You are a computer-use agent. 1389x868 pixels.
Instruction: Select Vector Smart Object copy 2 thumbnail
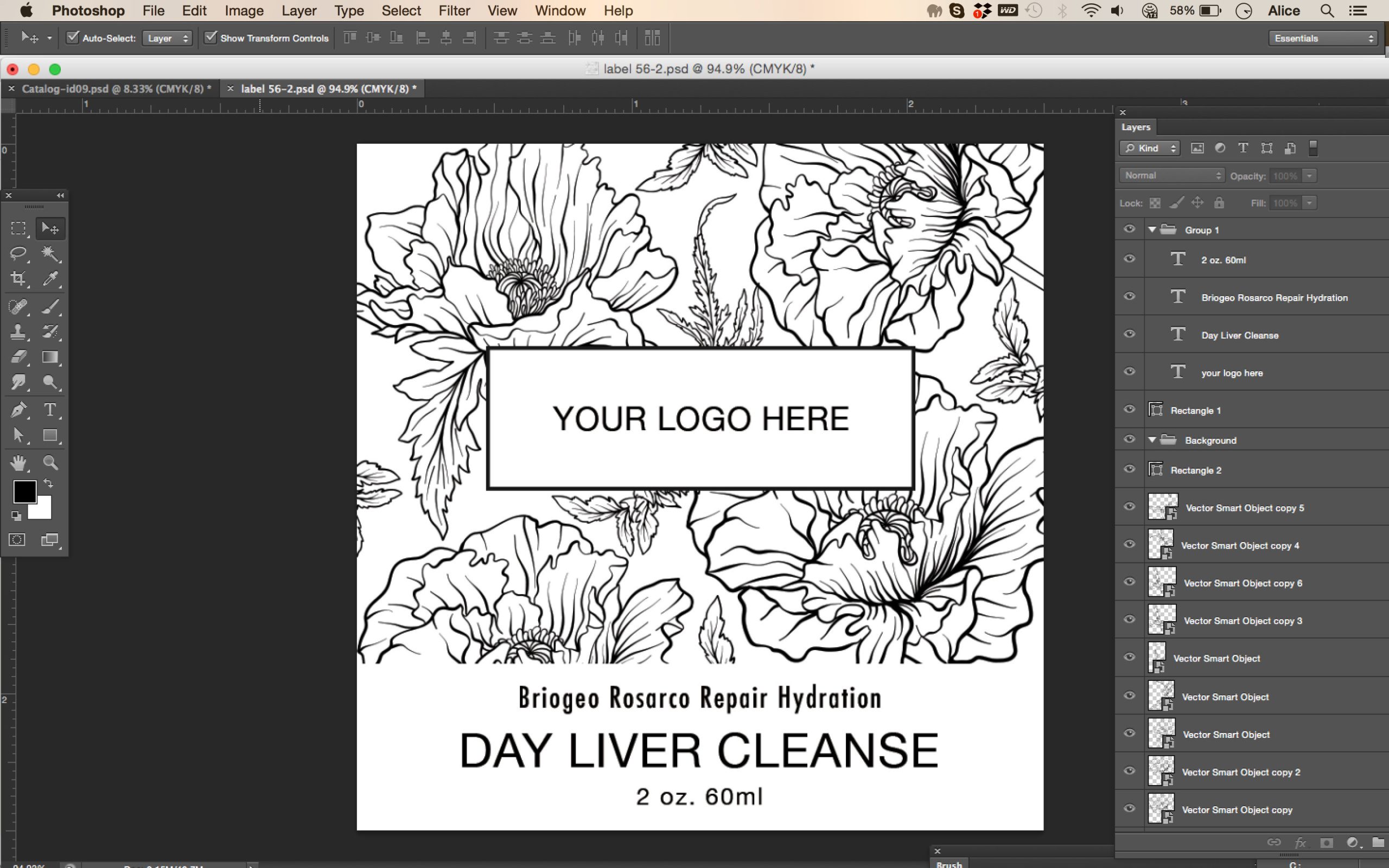tap(1161, 771)
